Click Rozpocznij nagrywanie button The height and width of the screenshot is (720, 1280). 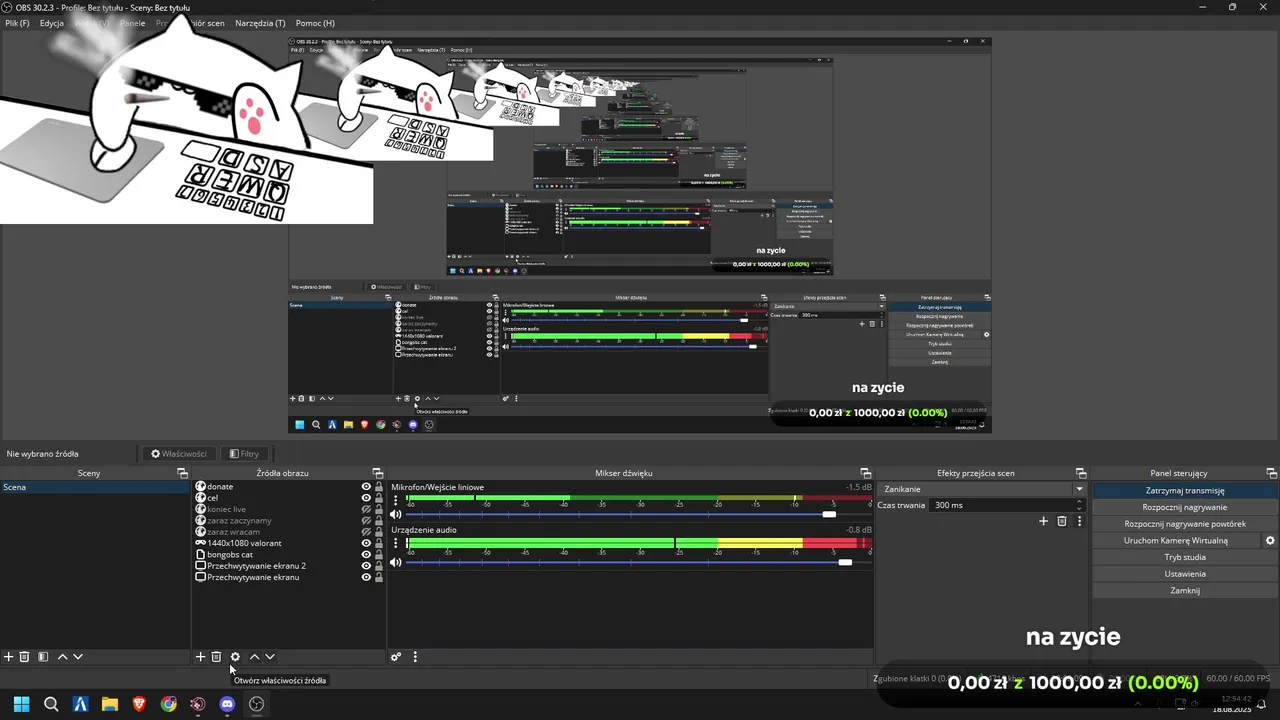coord(1184,507)
